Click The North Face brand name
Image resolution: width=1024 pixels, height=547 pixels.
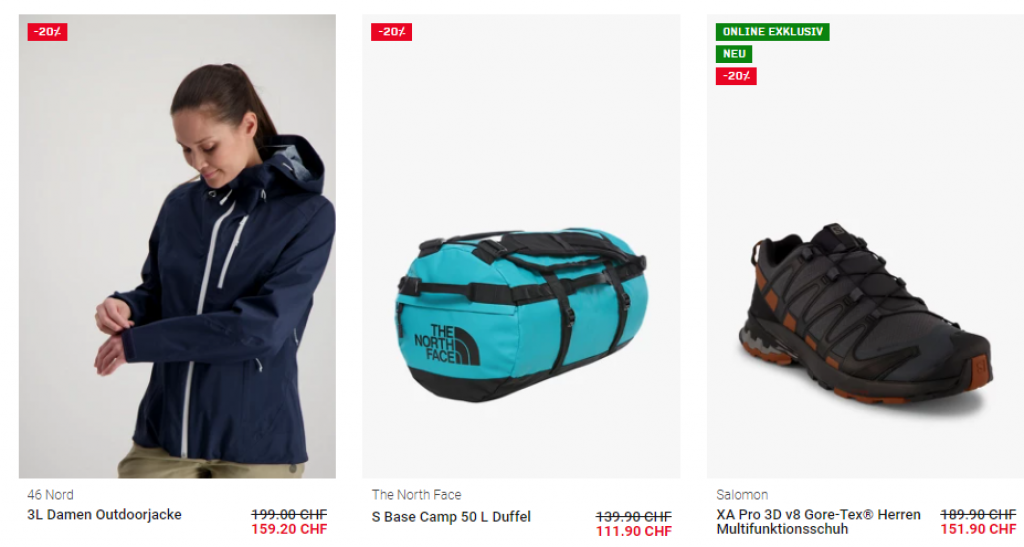416,495
